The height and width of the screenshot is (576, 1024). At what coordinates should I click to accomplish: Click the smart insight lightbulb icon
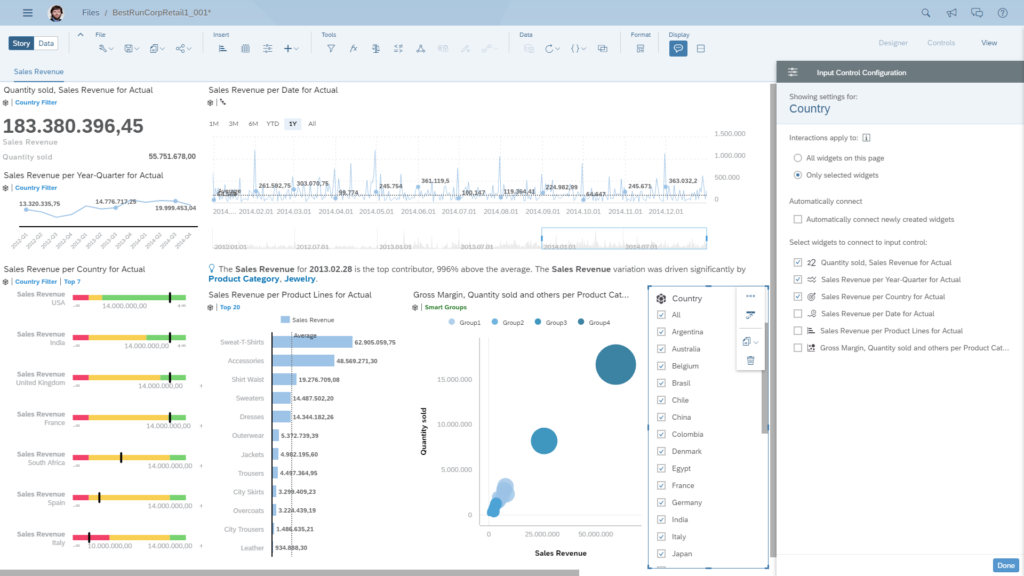[212, 268]
